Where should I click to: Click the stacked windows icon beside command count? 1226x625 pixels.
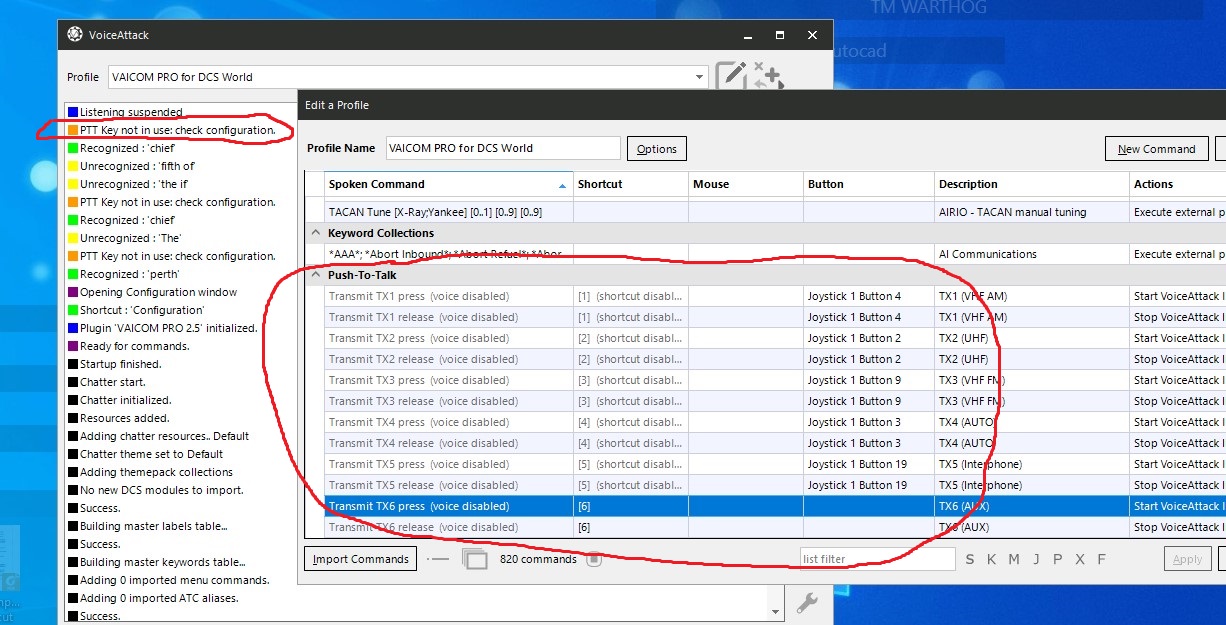tap(475, 559)
